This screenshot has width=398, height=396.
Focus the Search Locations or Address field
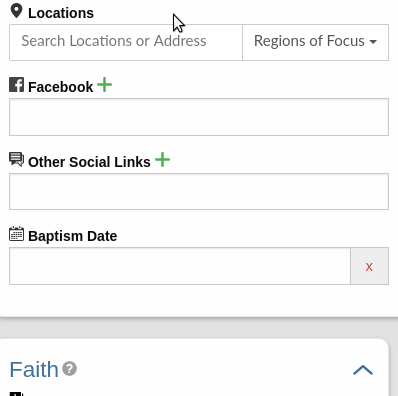coord(126,42)
